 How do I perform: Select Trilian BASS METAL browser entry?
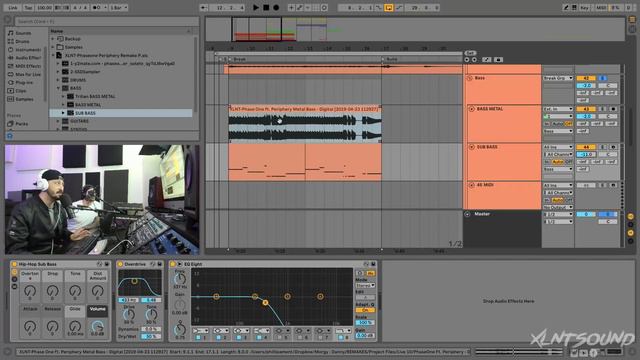point(95,96)
